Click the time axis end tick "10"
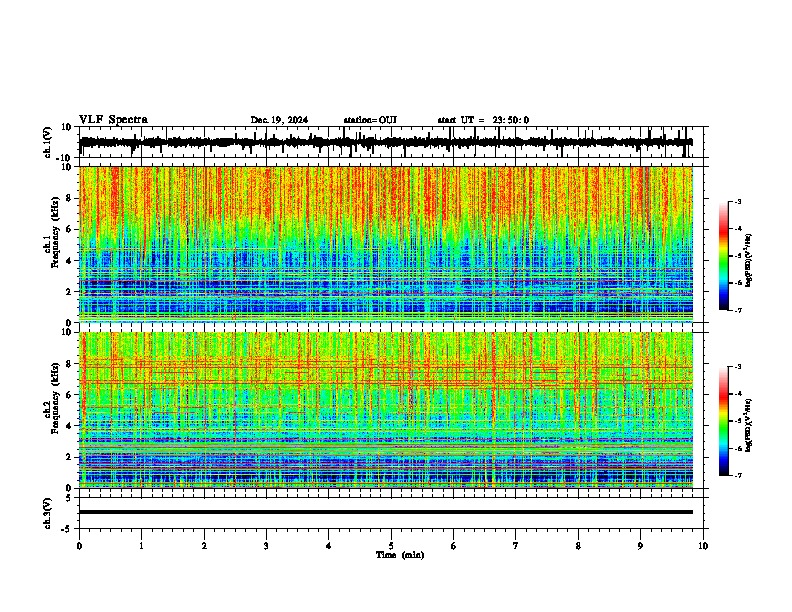Viewport: 792px width, 612px height. tap(703, 546)
